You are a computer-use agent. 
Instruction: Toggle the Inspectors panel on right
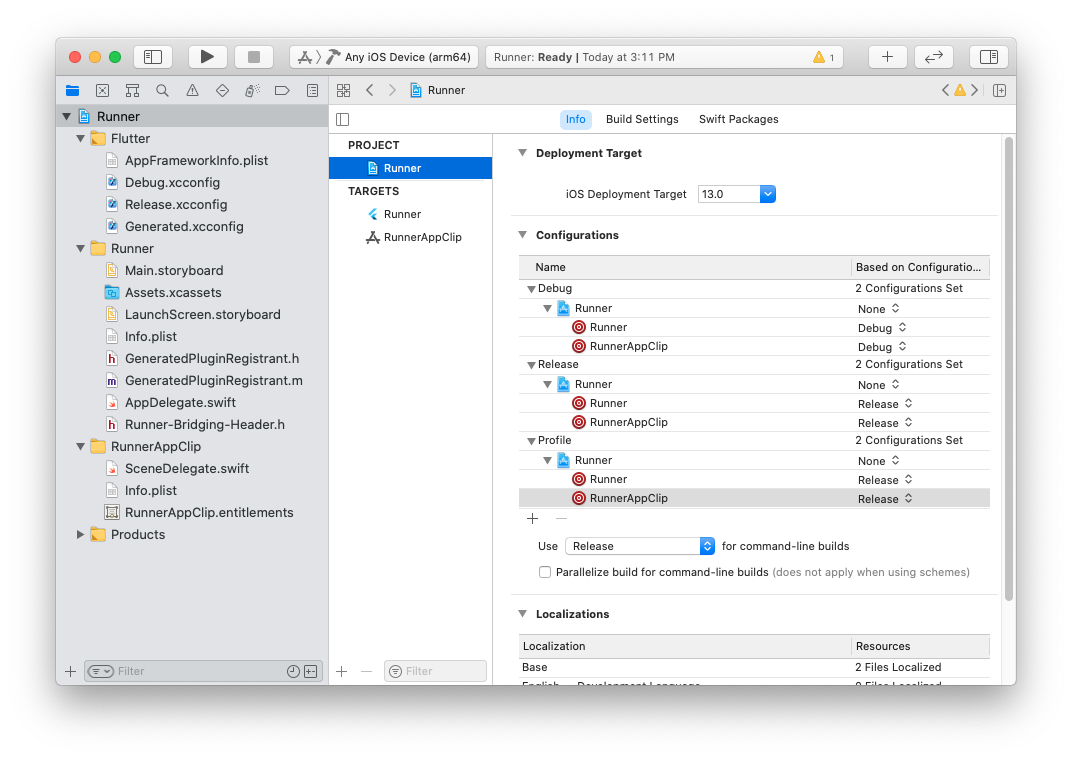pyautogui.click(x=988, y=57)
